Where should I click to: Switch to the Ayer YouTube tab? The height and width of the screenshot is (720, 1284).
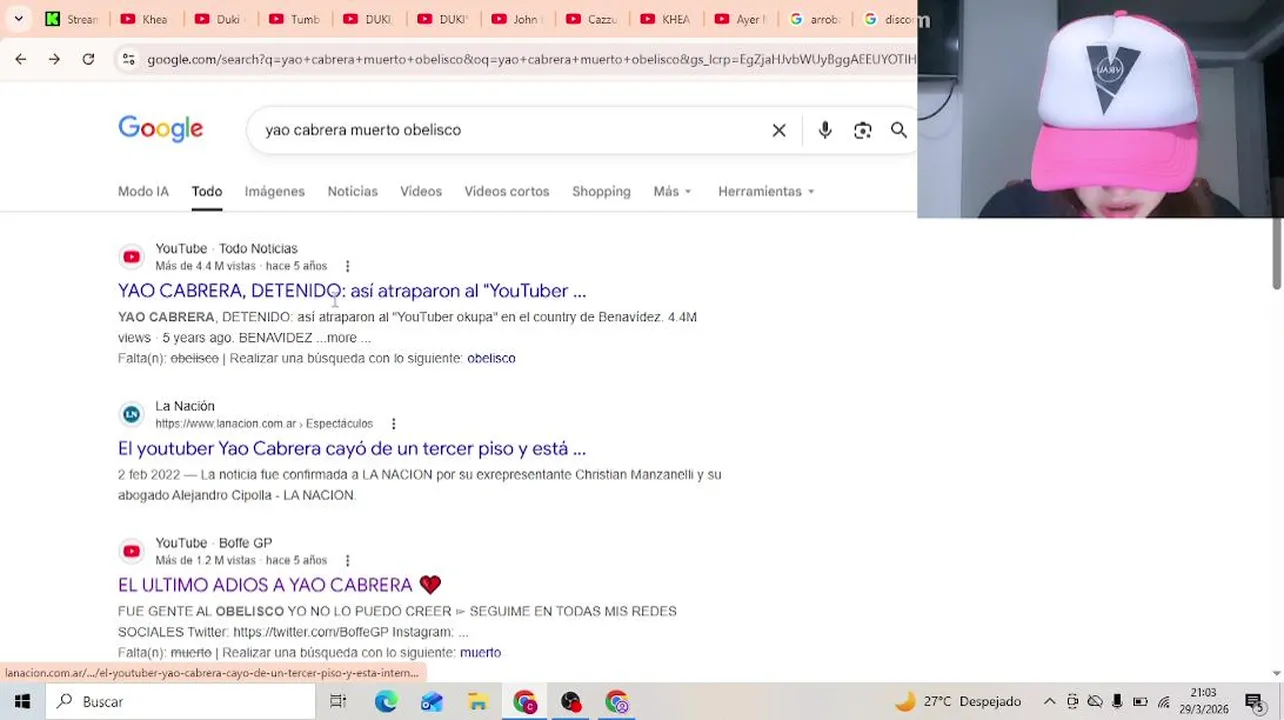tap(741, 19)
